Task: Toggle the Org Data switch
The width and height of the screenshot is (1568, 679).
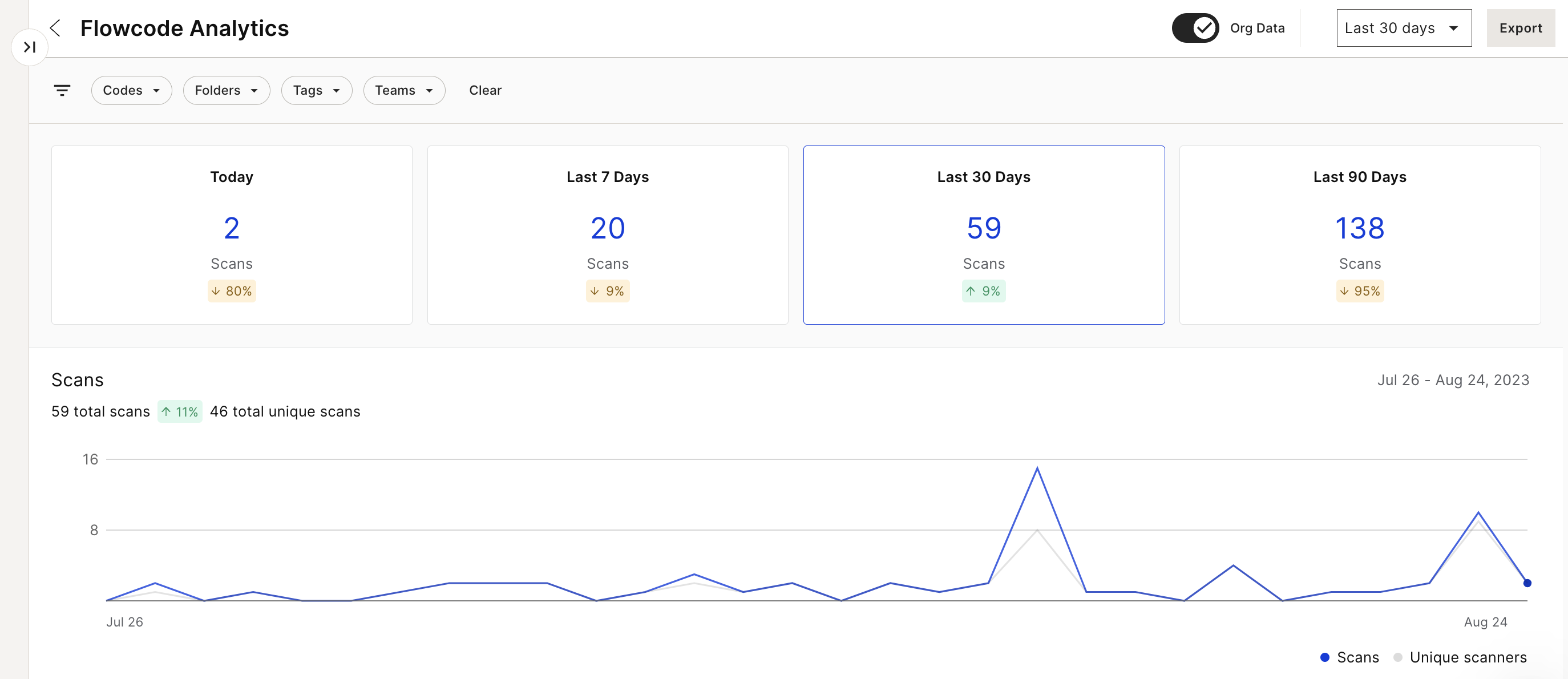Action: [x=1195, y=28]
